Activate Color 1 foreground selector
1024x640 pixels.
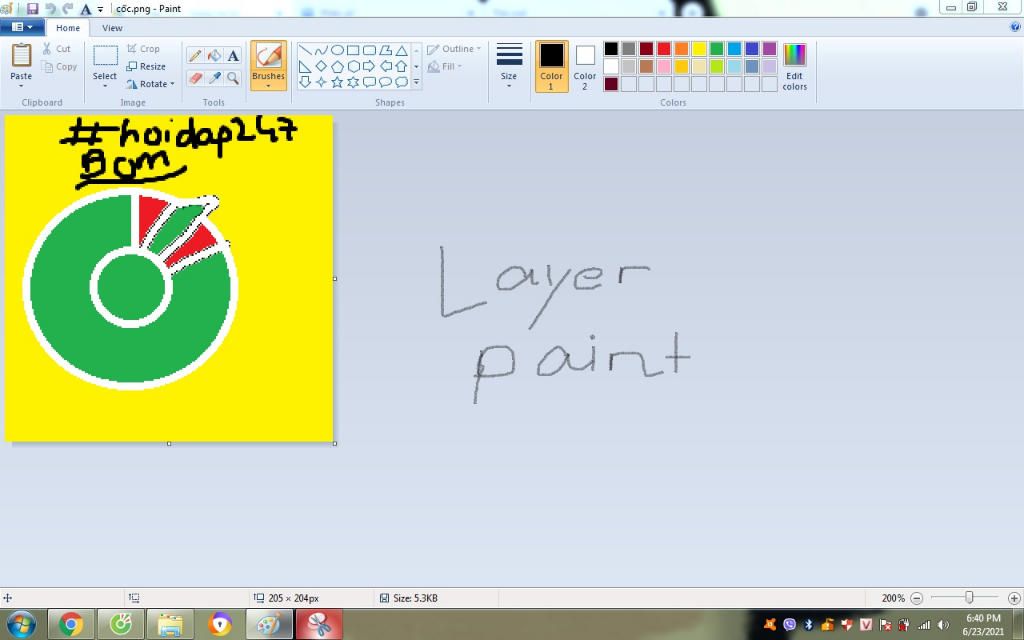pyautogui.click(x=551, y=66)
